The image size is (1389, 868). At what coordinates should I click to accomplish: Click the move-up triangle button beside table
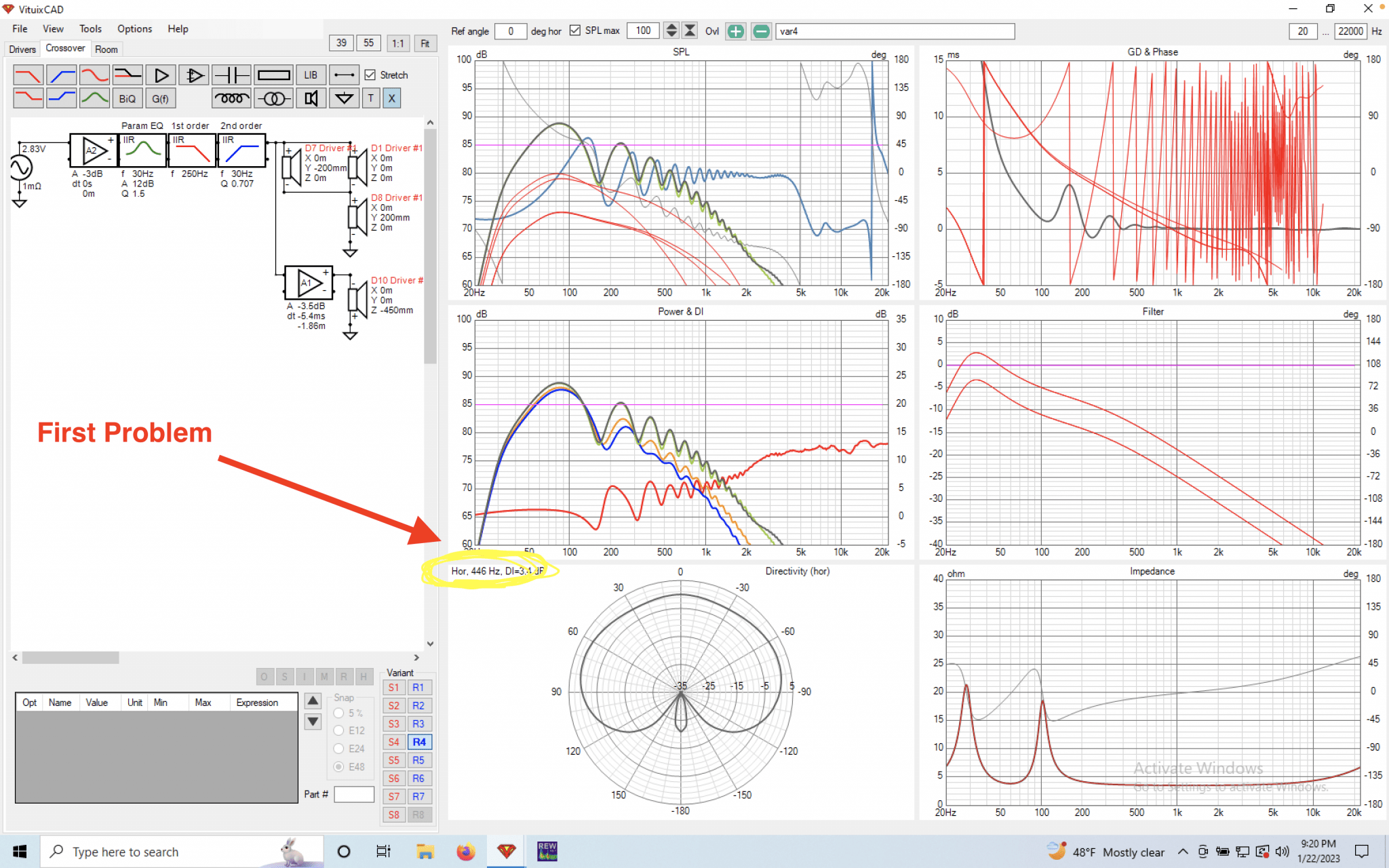313,701
